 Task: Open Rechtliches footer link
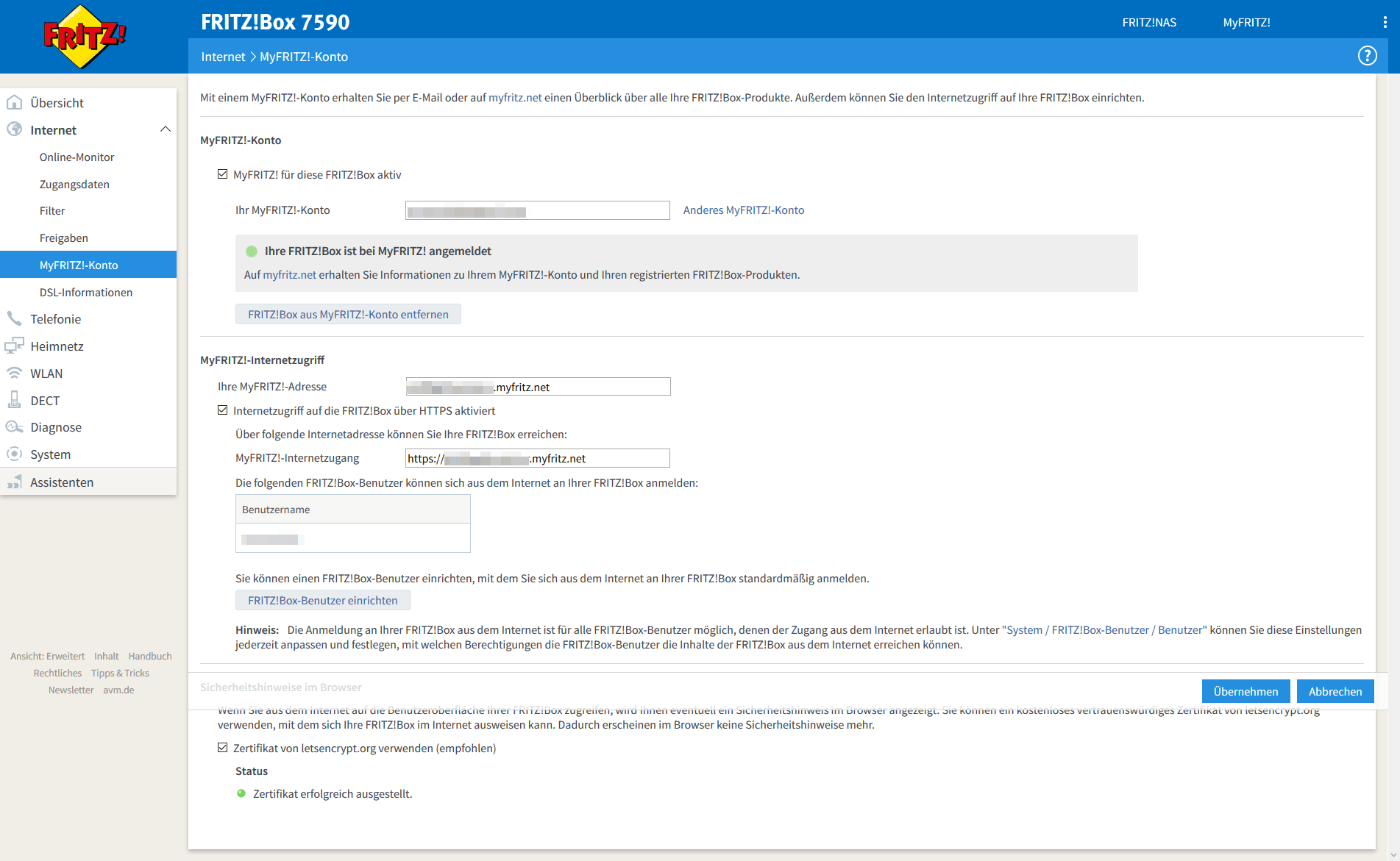coord(57,673)
